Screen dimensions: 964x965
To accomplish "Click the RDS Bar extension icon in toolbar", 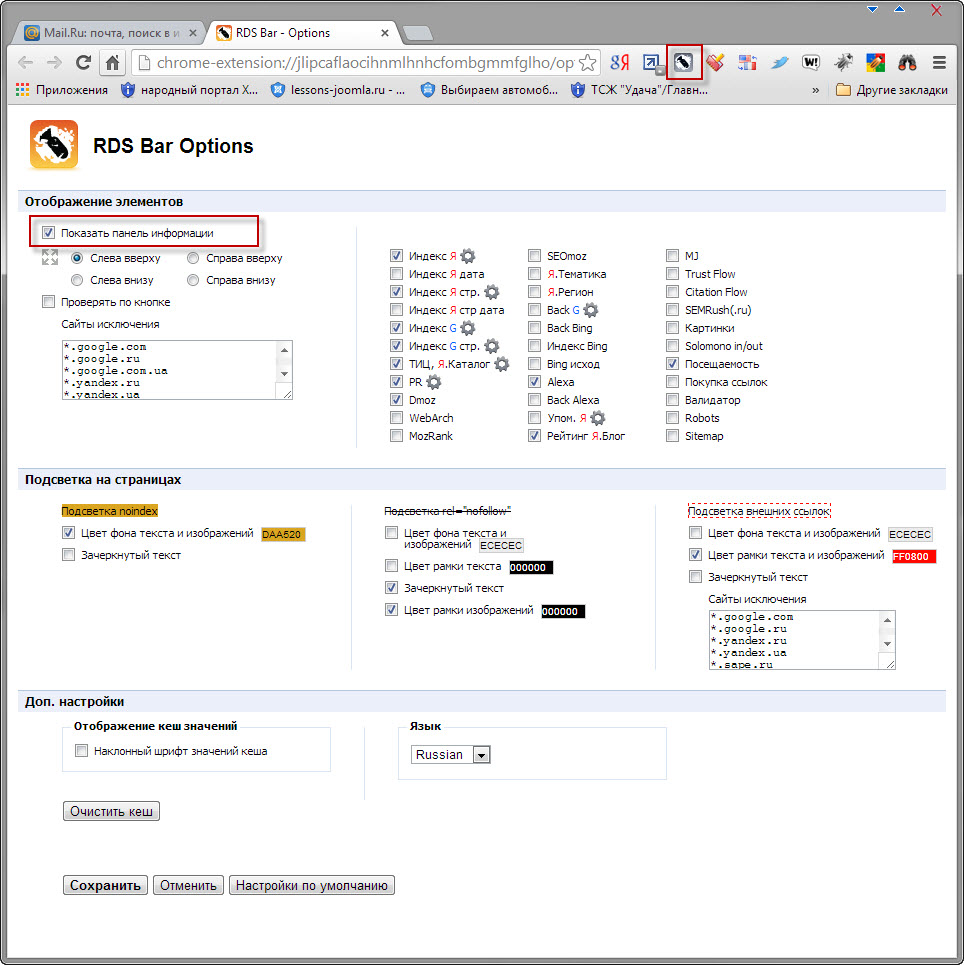I will click(683, 62).
